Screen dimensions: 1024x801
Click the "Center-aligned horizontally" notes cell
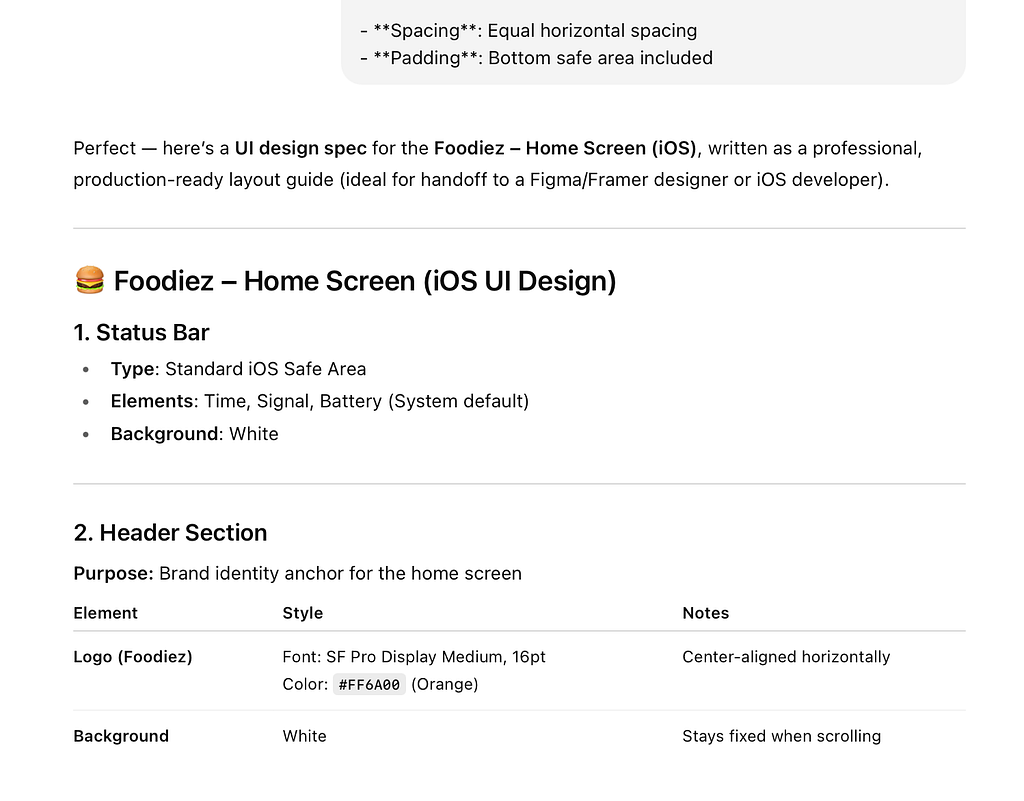click(x=786, y=657)
